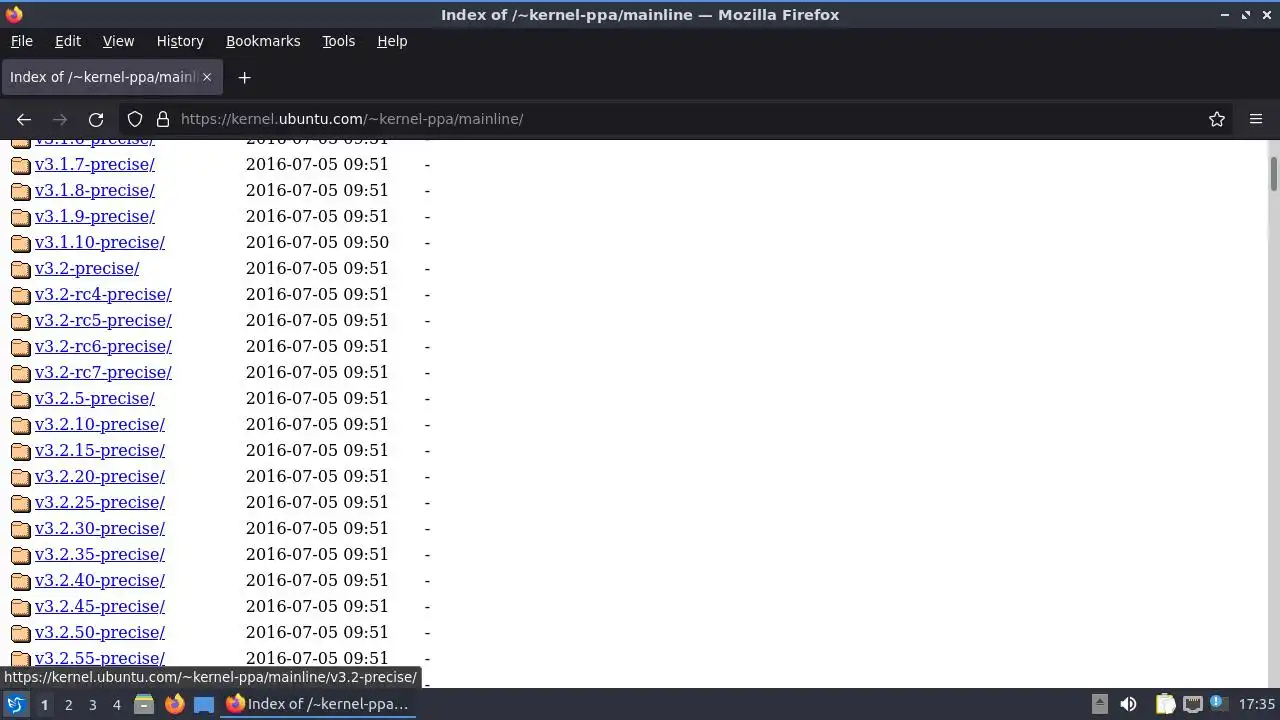Open the v3.1.7-precise/ directory link
Viewport: 1280px width, 720px height.
(x=95, y=164)
